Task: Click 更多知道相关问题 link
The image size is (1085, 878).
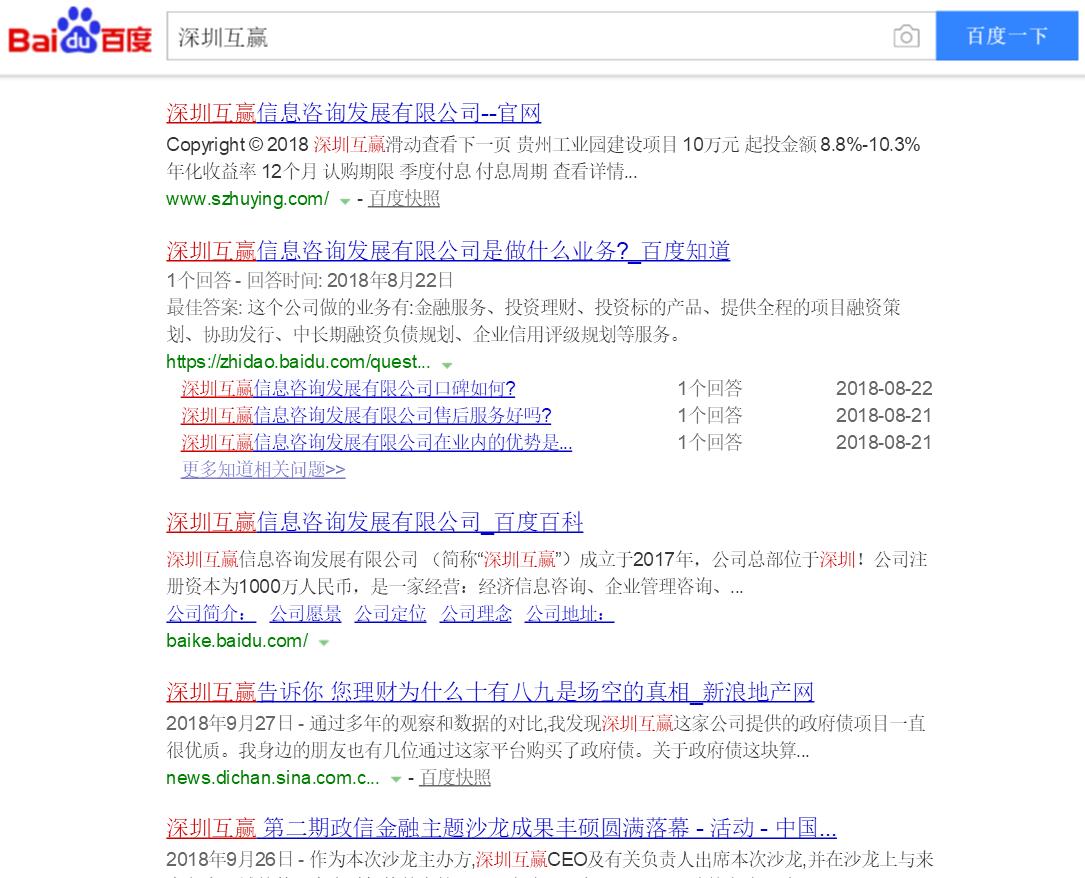Action: [262, 469]
